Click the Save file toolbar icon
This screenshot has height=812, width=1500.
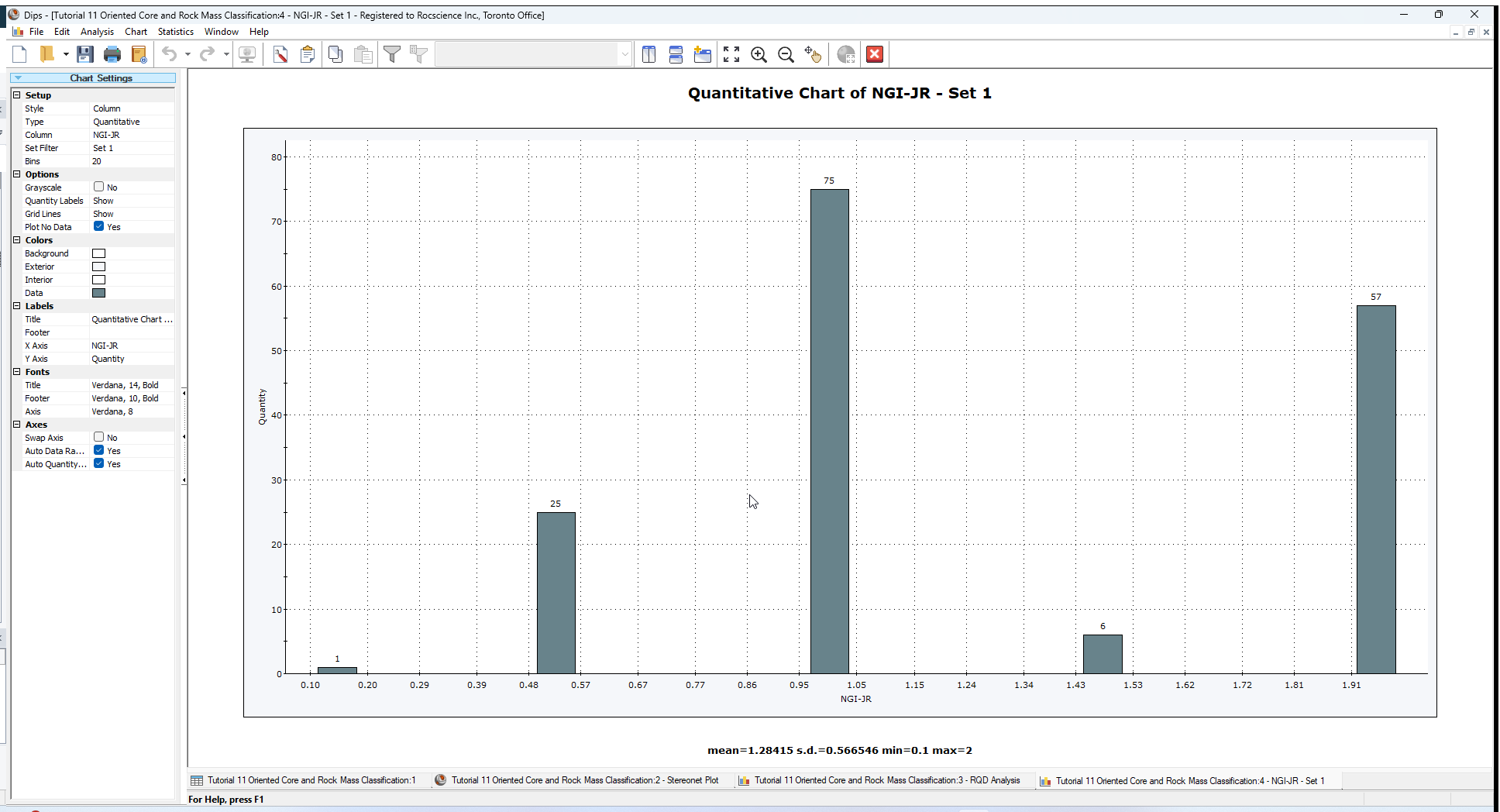[x=85, y=54]
